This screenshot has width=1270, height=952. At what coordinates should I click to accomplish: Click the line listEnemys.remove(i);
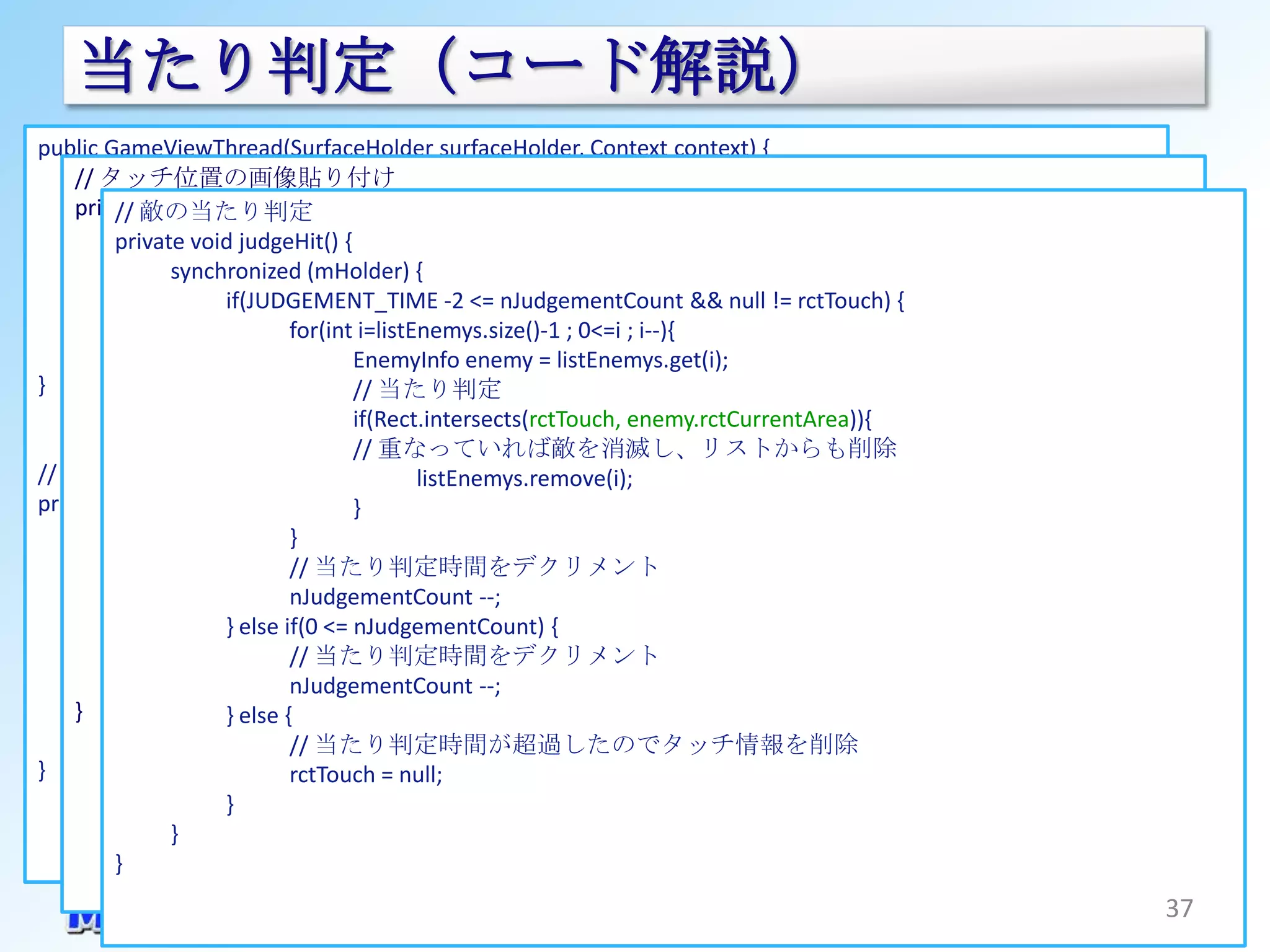525,478
